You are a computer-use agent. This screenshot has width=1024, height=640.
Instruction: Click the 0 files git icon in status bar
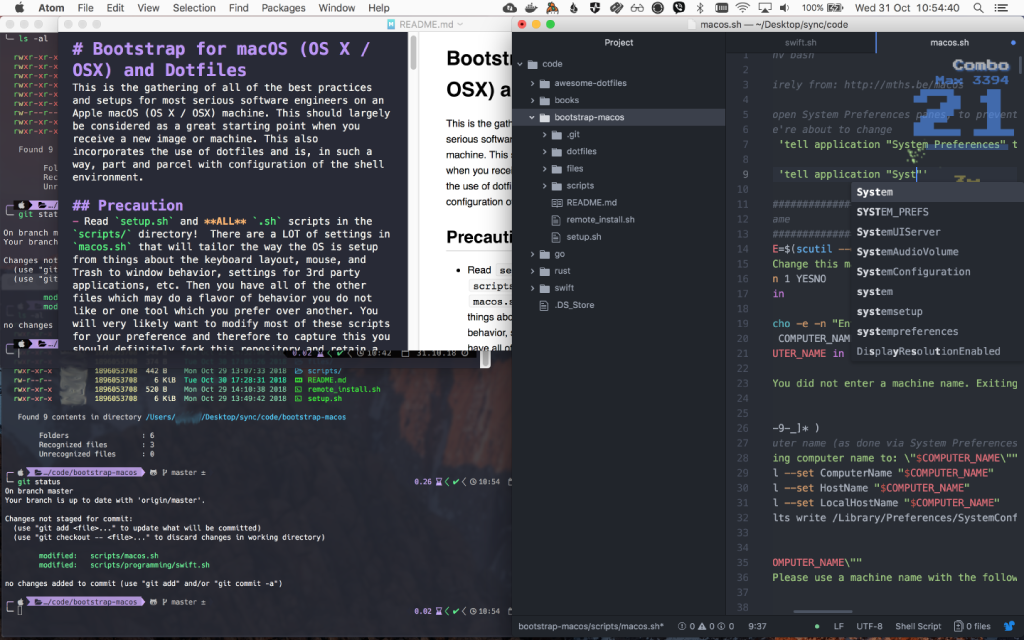[x=972, y=626]
